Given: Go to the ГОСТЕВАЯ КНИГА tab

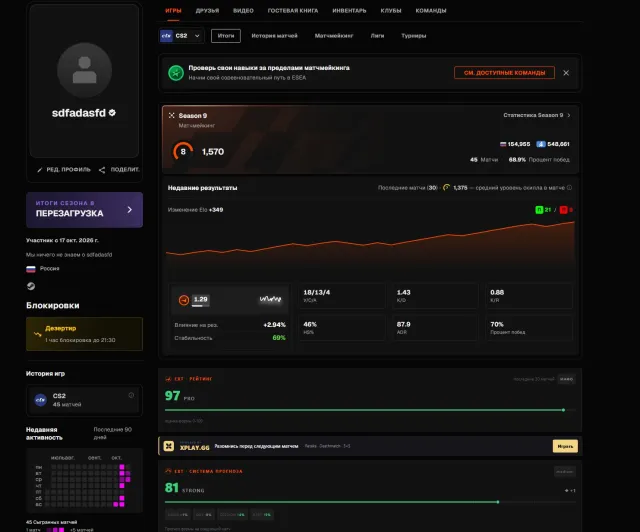Looking at the screenshot, I should click(293, 11).
